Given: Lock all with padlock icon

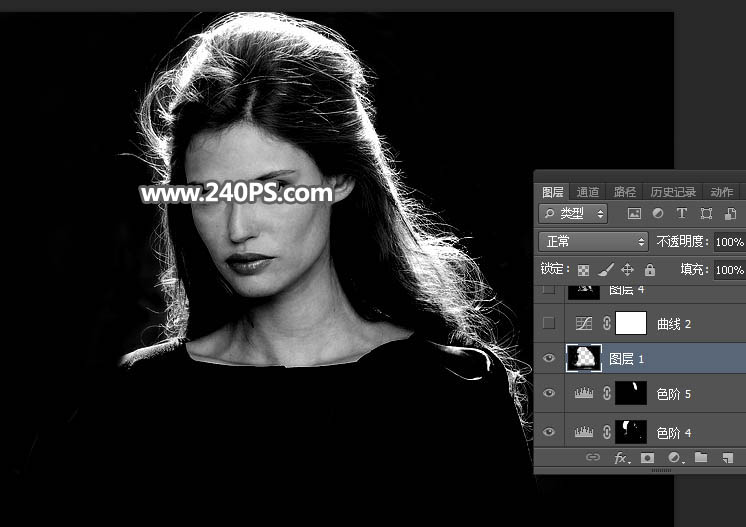Looking at the screenshot, I should point(650,270).
